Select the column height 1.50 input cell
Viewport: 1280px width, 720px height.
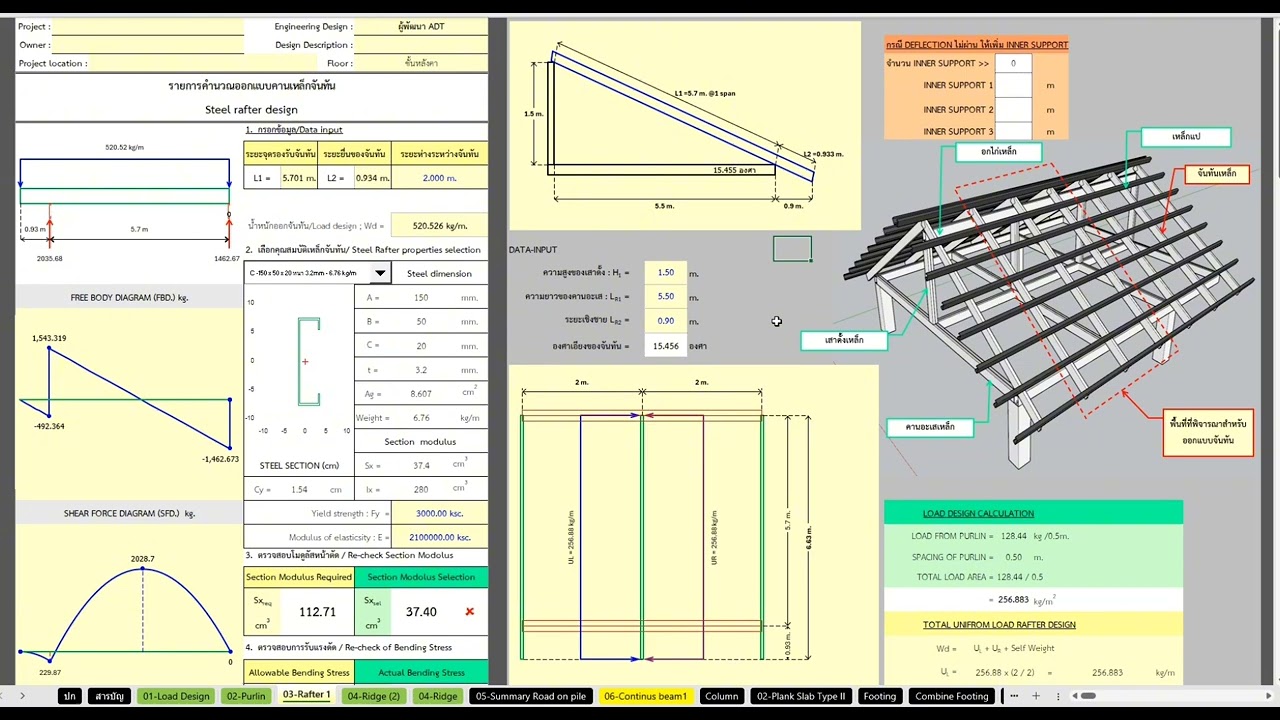(x=666, y=272)
